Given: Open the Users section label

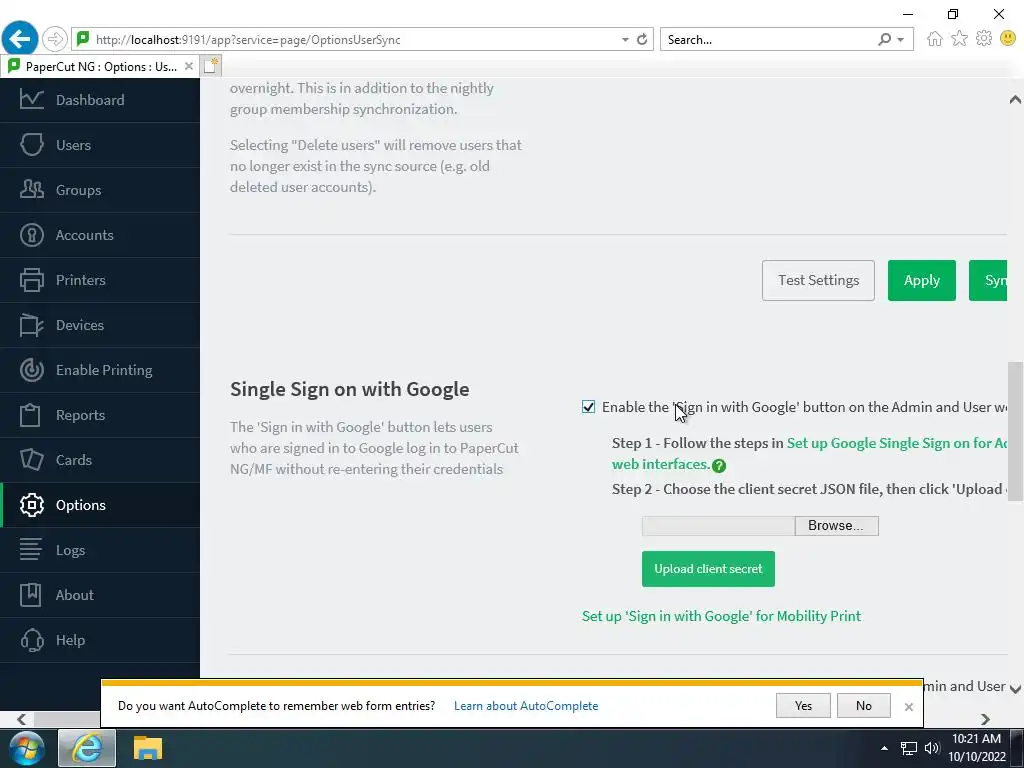Looking at the screenshot, I should pos(73,145).
